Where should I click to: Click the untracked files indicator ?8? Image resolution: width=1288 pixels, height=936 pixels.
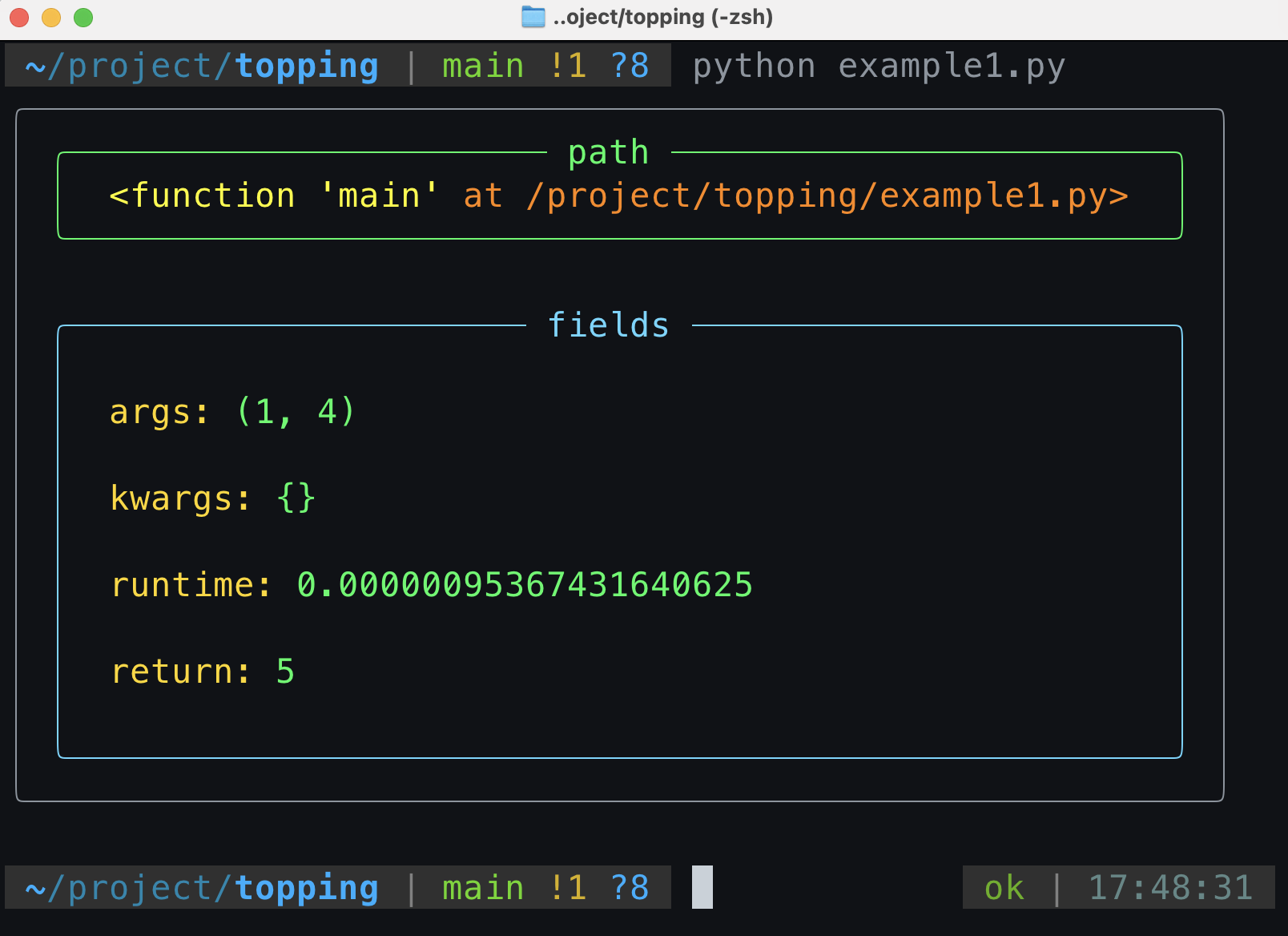pos(631,66)
